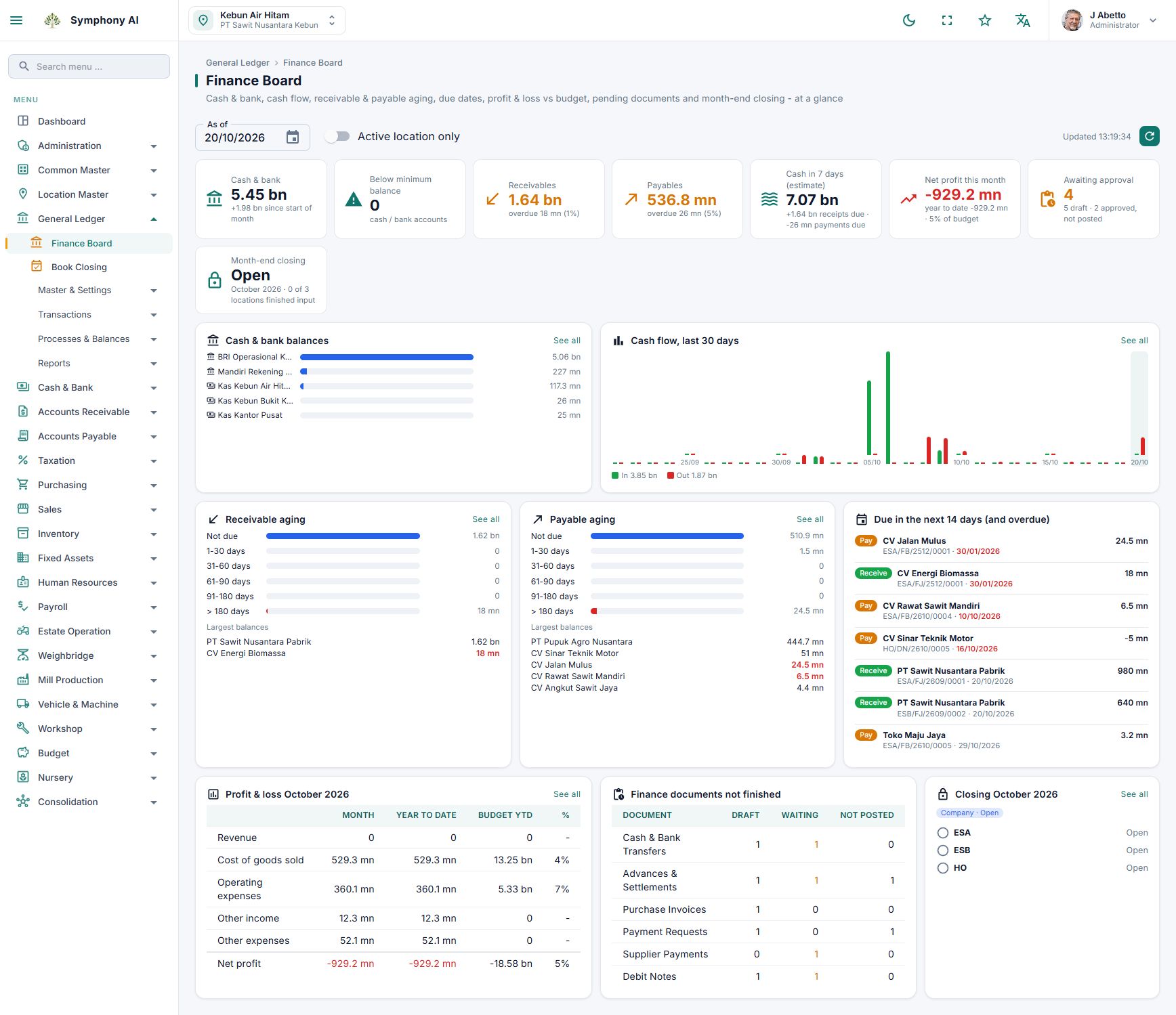Collapse the General Ledger menu group

coord(89,219)
